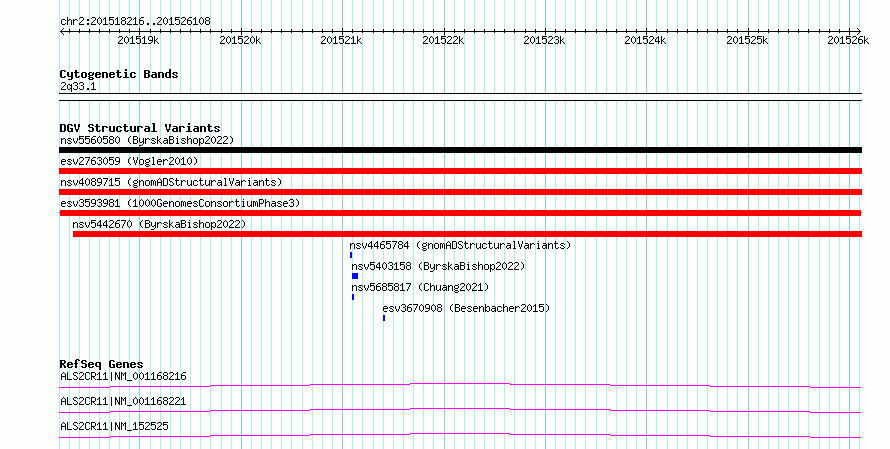
Task: Open variant label nsv5442670 (ByrskaBishop2022)
Action: [x=159, y=224]
